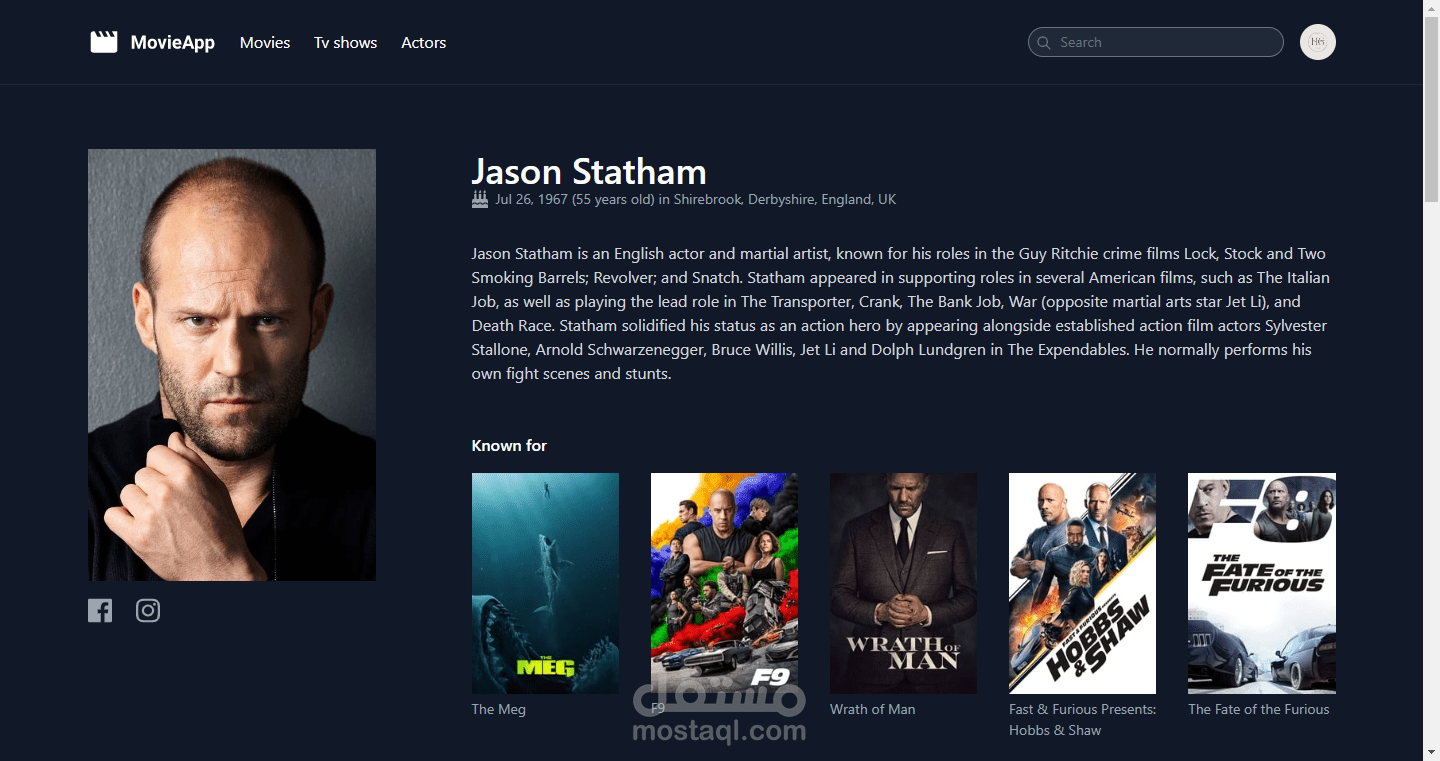The image size is (1440, 761).
Task: Select The Fate of the Furious poster
Action: (1262, 583)
